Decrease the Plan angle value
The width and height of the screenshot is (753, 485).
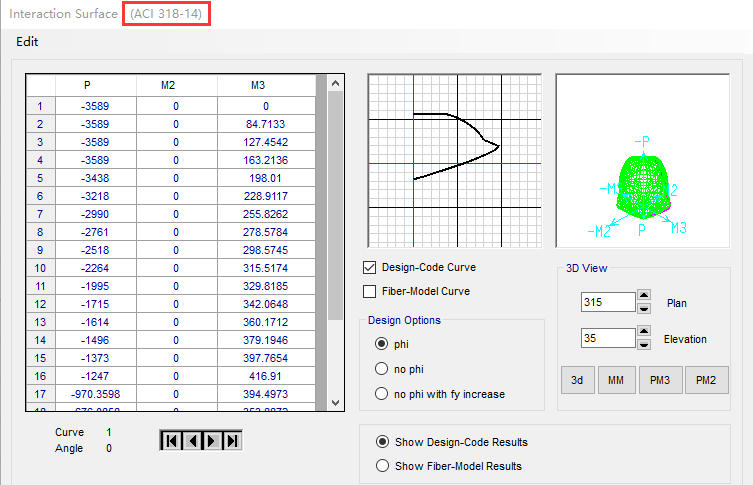[643, 308]
